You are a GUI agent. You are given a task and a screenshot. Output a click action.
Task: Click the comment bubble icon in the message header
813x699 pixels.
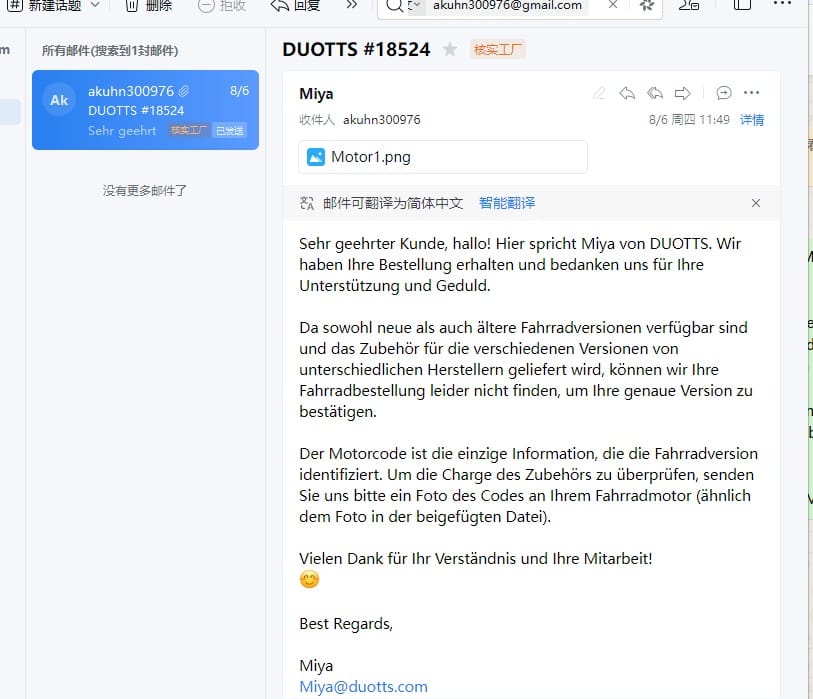point(724,93)
